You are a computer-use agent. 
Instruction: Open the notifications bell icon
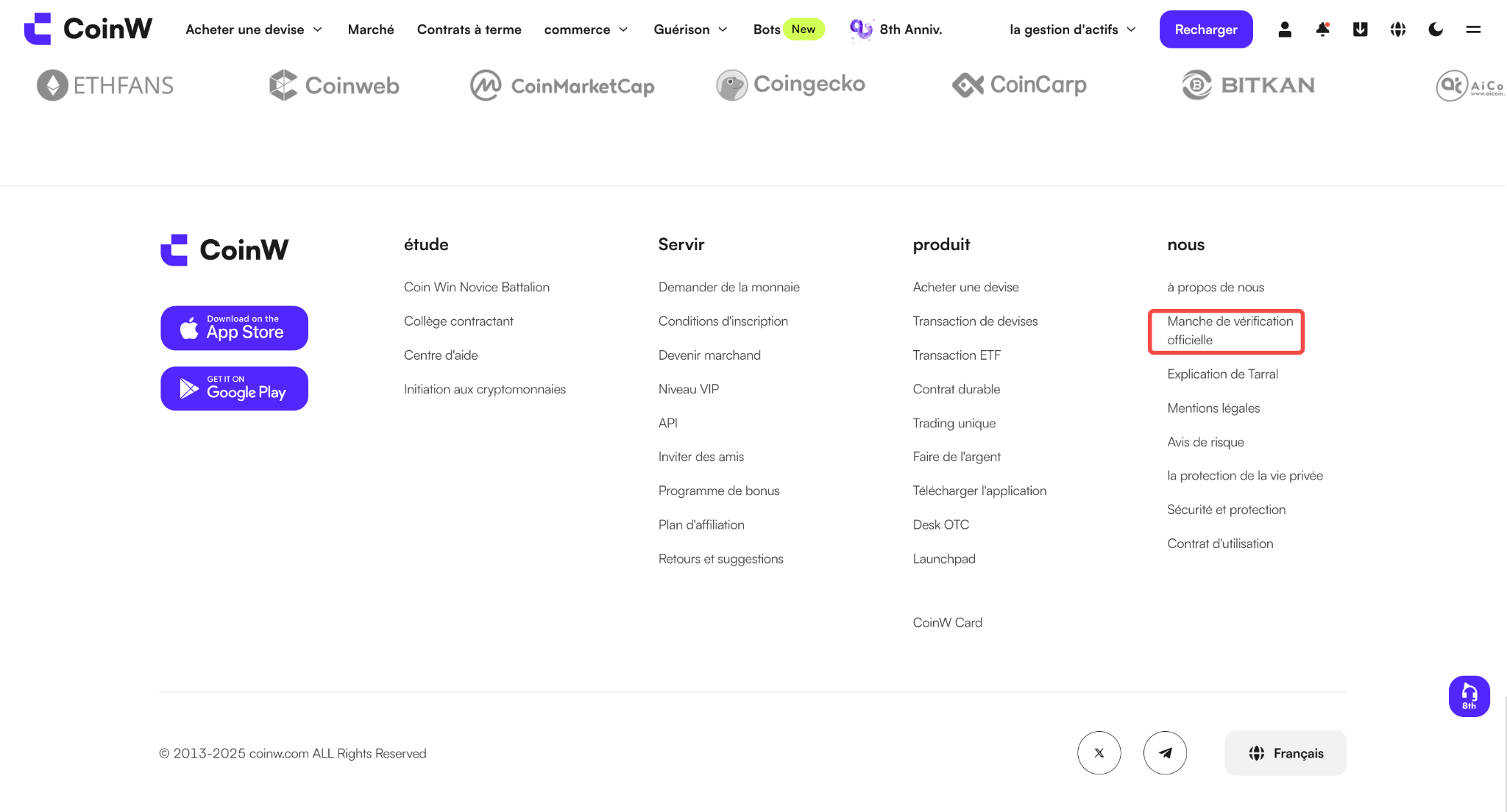1322,29
